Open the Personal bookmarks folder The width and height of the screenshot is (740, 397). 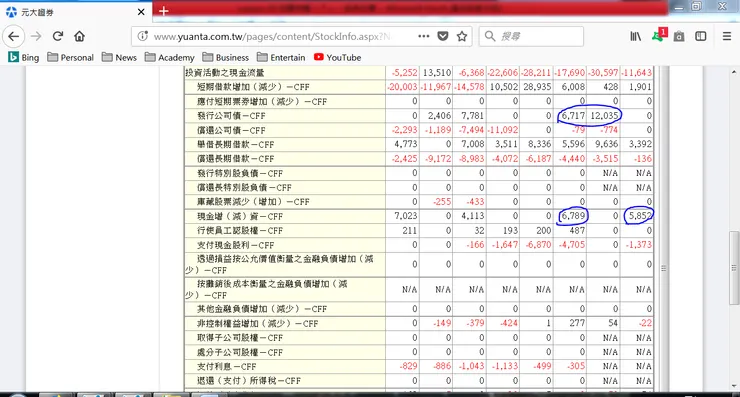pos(71,58)
